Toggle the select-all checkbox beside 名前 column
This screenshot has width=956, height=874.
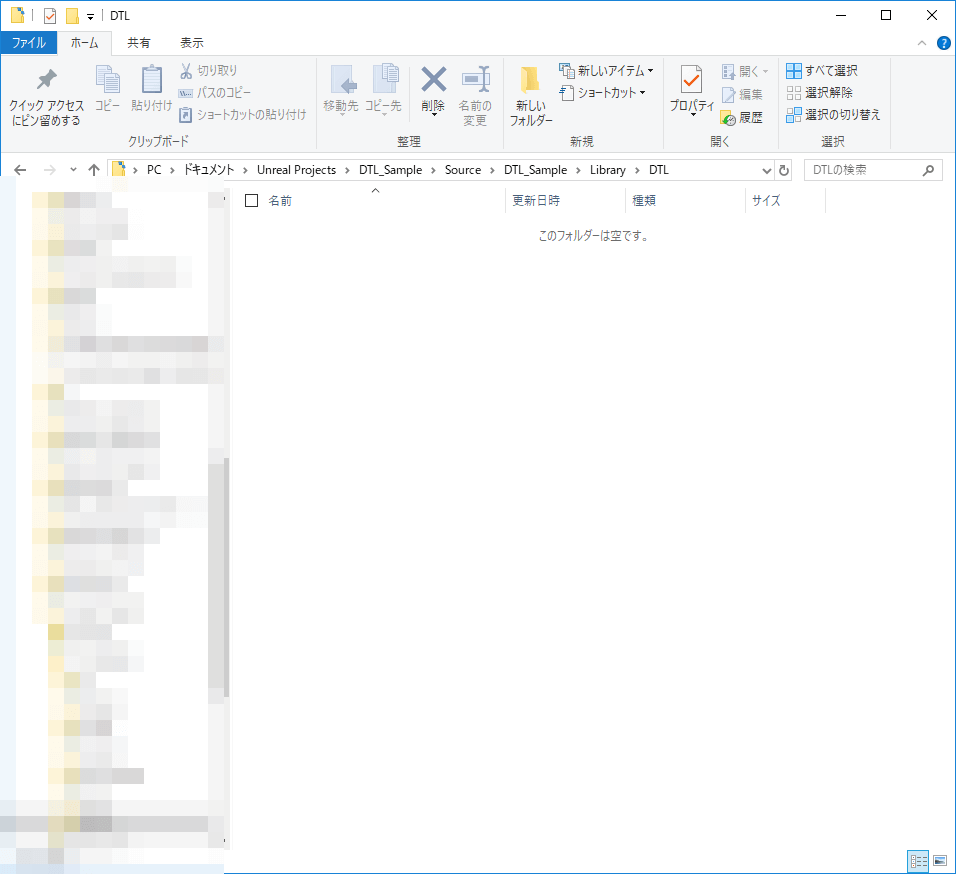(x=252, y=201)
